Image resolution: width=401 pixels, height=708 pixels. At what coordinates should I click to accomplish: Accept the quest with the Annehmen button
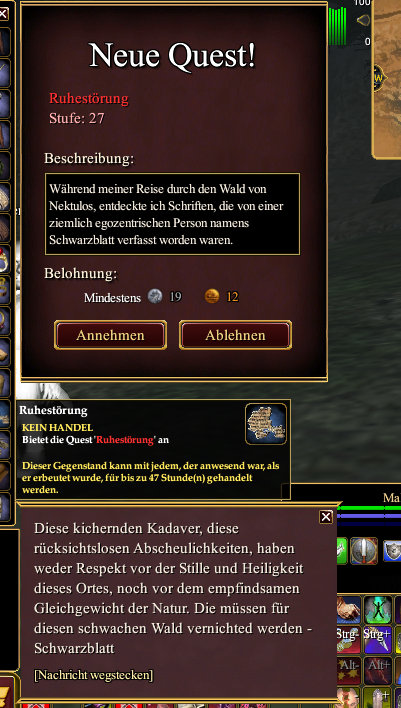[x=111, y=335]
